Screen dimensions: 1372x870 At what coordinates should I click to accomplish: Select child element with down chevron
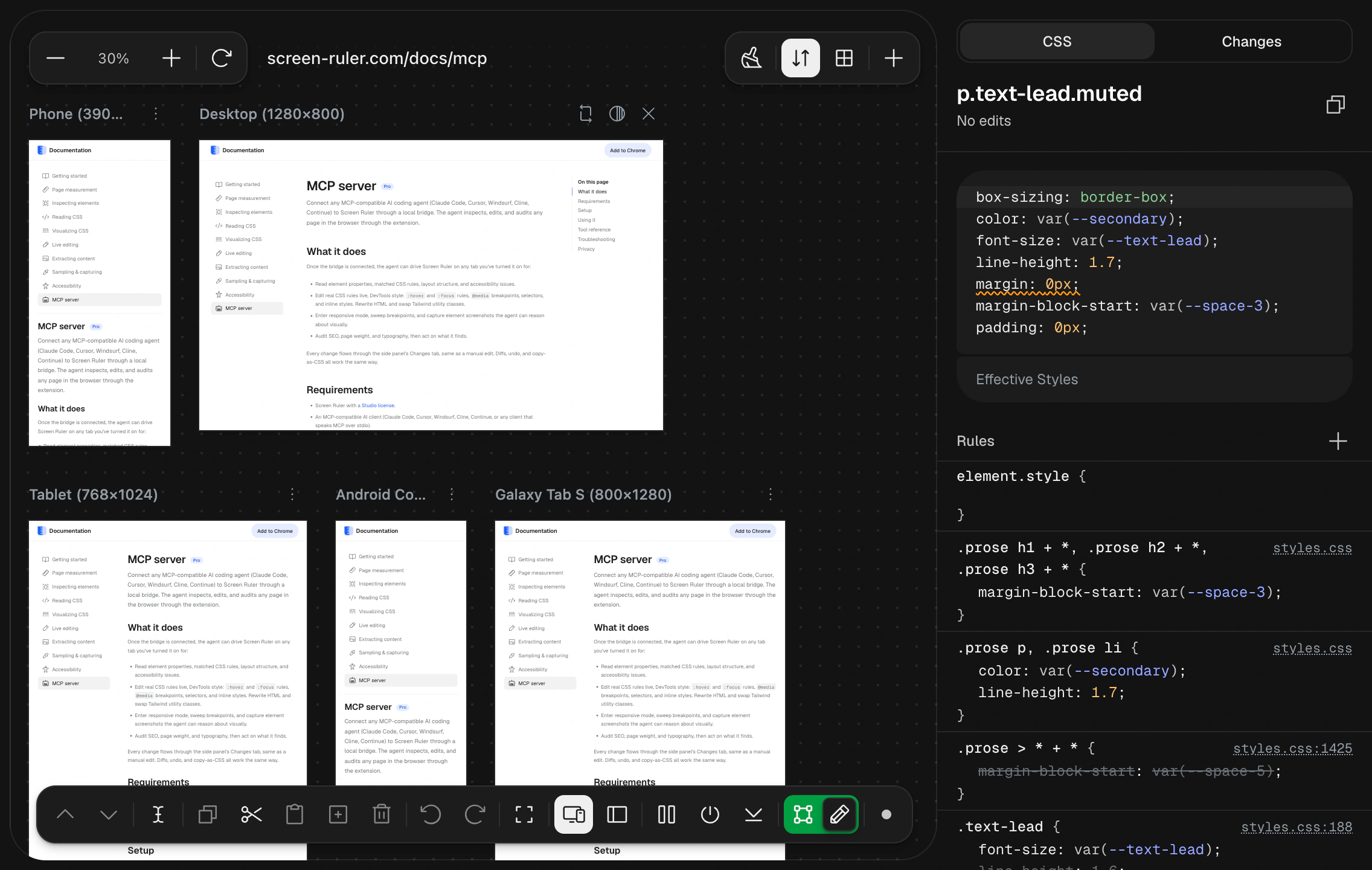click(x=109, y=814)
